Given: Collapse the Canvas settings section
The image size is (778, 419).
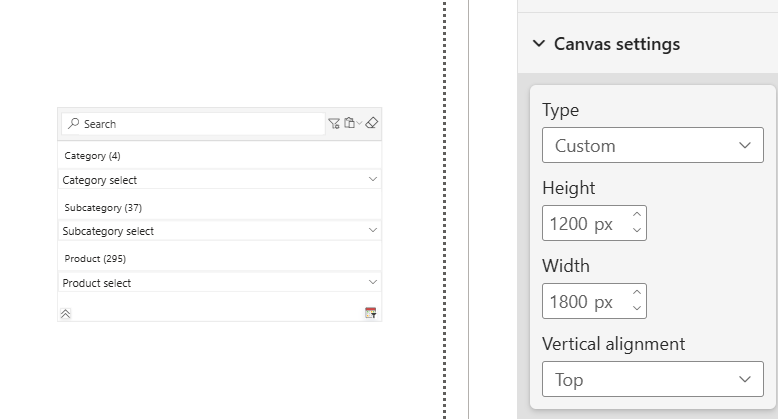Looking at the screenshot, I should click(x=539, y=44).
